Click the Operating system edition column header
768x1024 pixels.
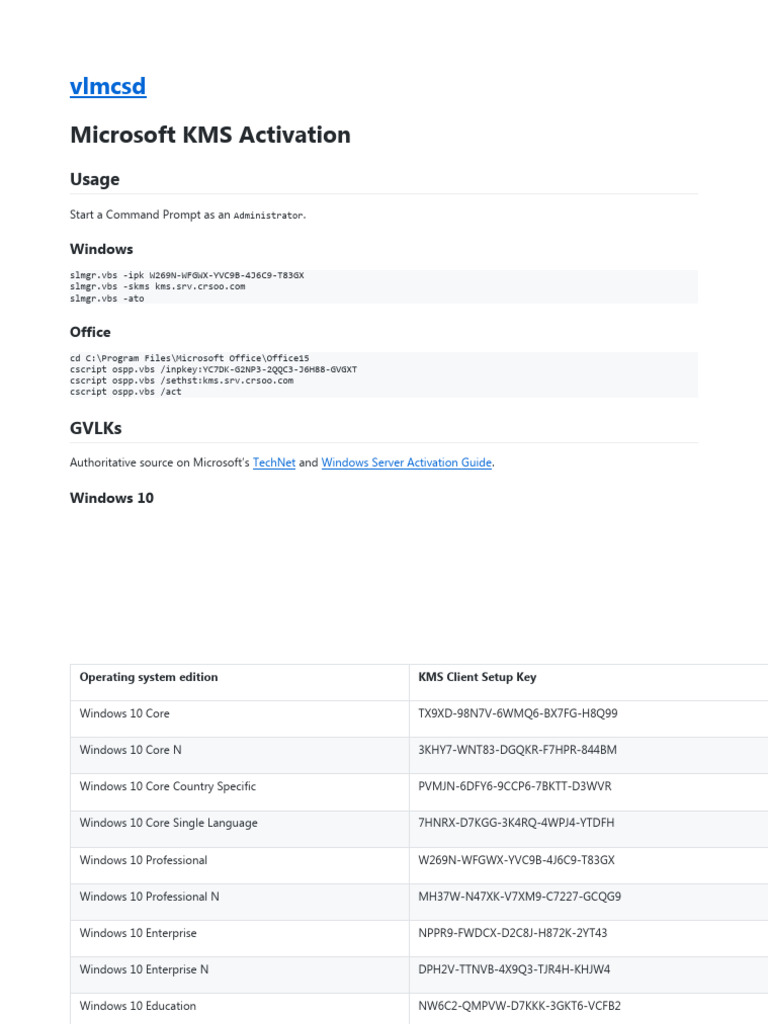click(x=149, y=677)
